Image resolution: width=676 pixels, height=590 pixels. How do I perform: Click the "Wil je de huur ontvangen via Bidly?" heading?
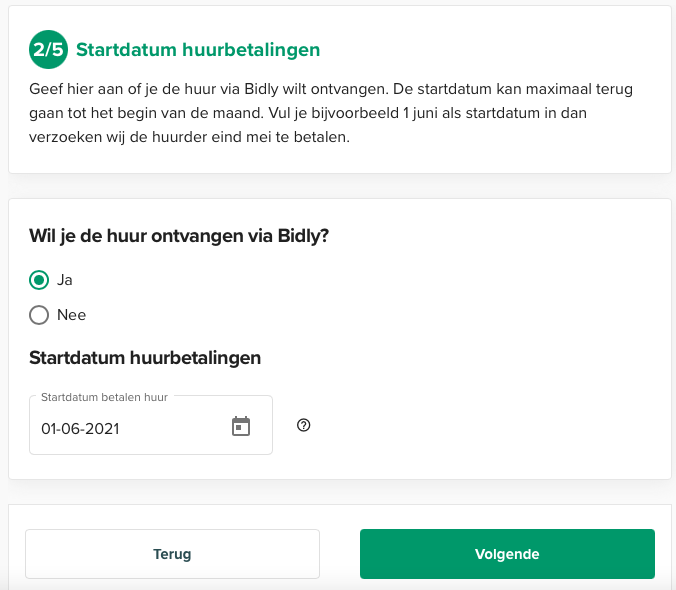pyautogui.click(x=179, y=236)
